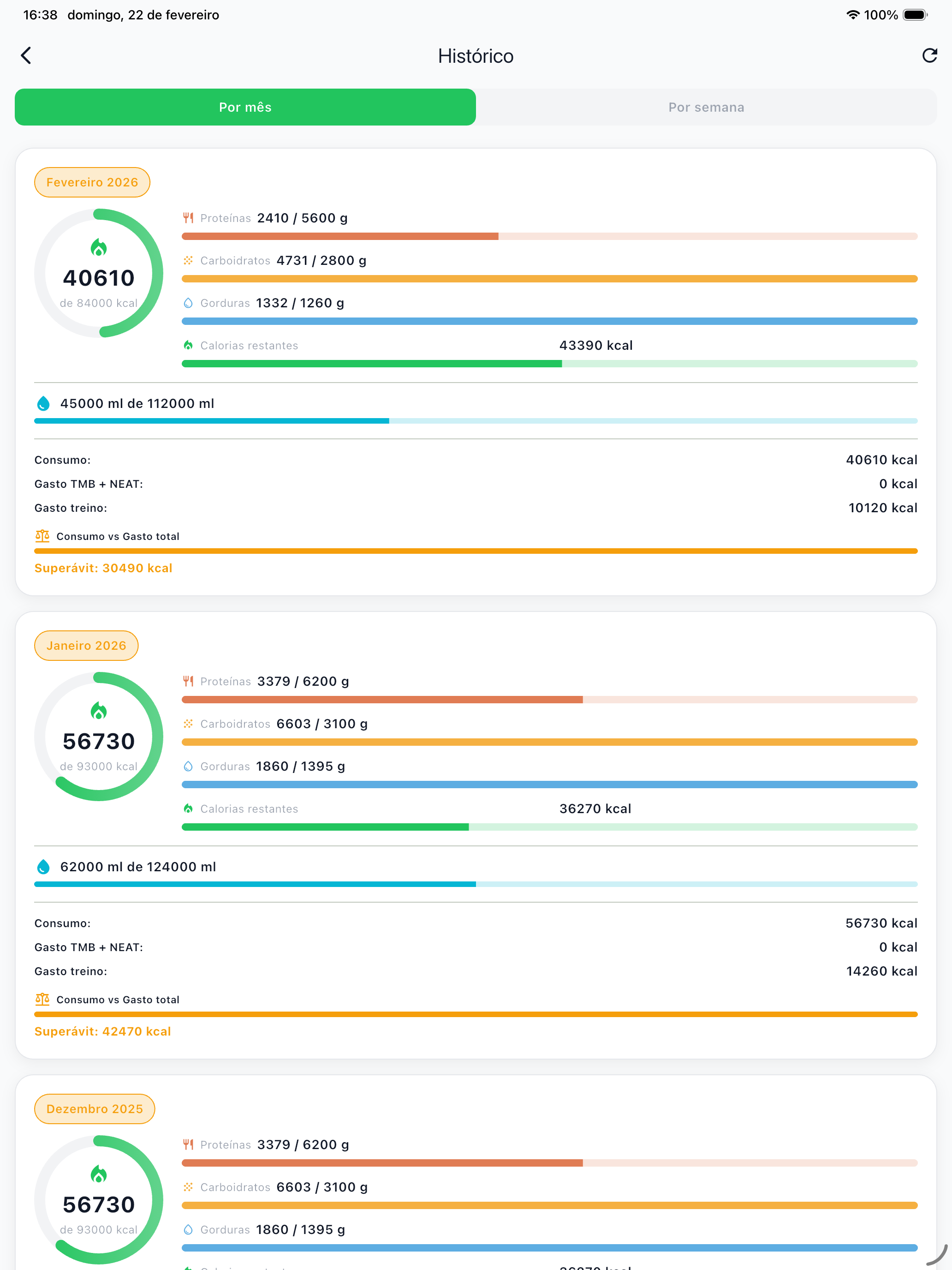Click Calorias restantes progress bar in Janeiro 2026

tap(550, 827)
